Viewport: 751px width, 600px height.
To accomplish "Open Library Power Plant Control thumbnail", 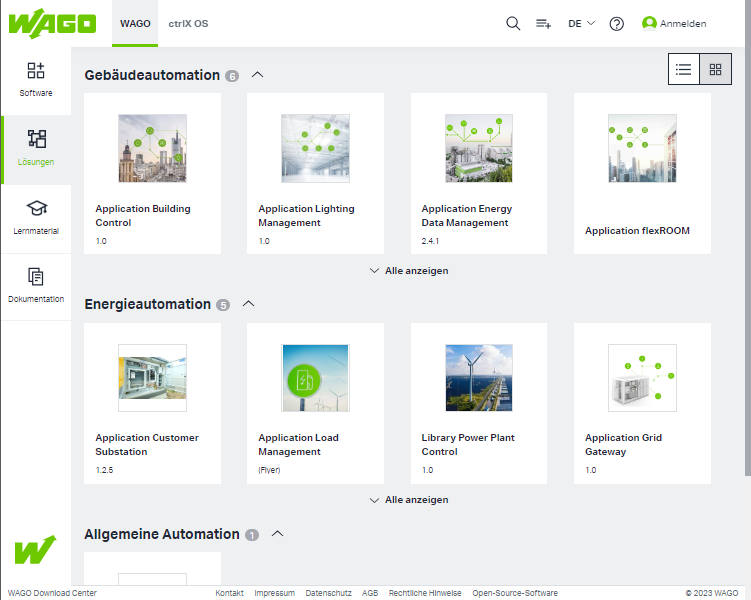I will click(x=478, y=378).
